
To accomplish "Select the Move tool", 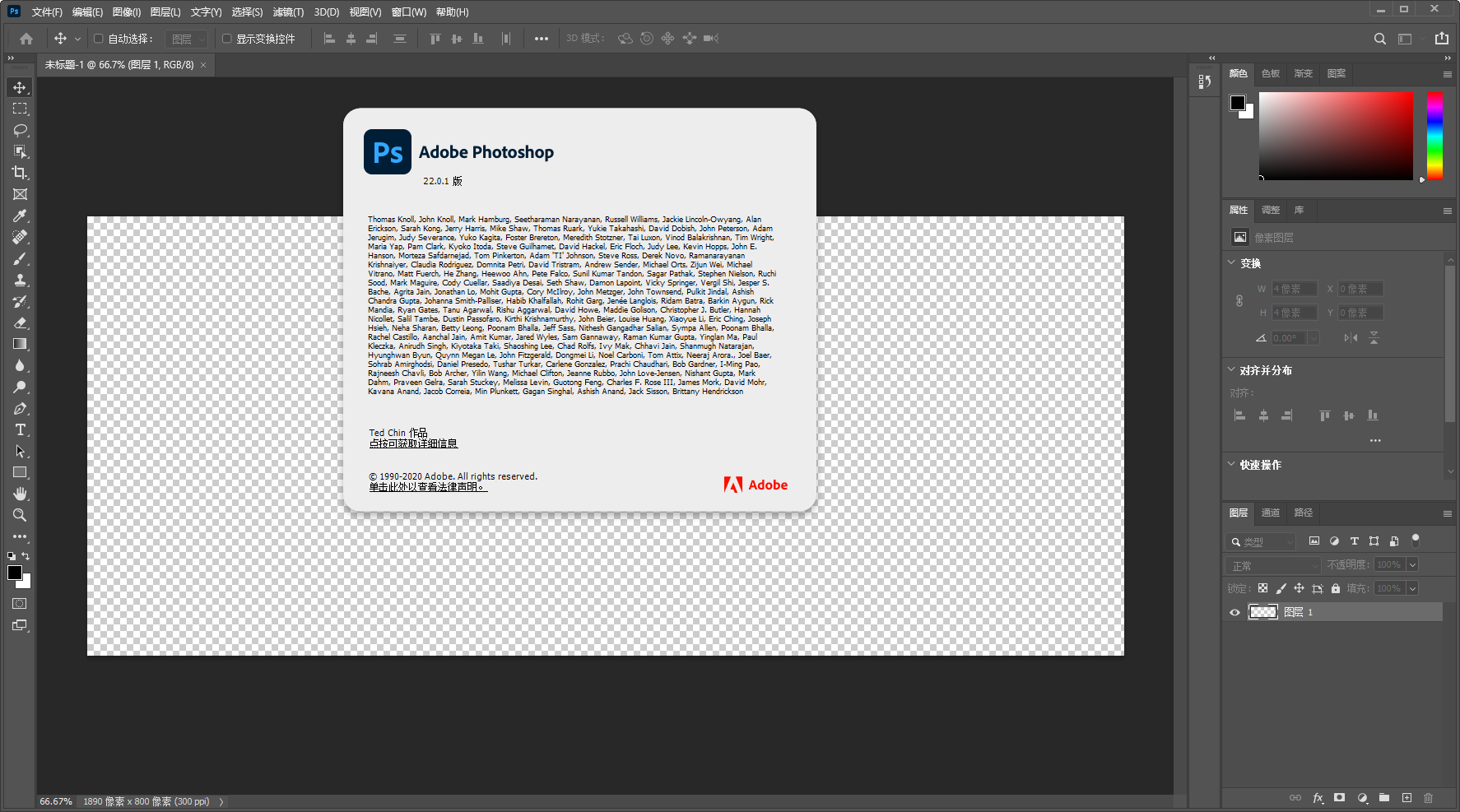I will click(20, 86).
